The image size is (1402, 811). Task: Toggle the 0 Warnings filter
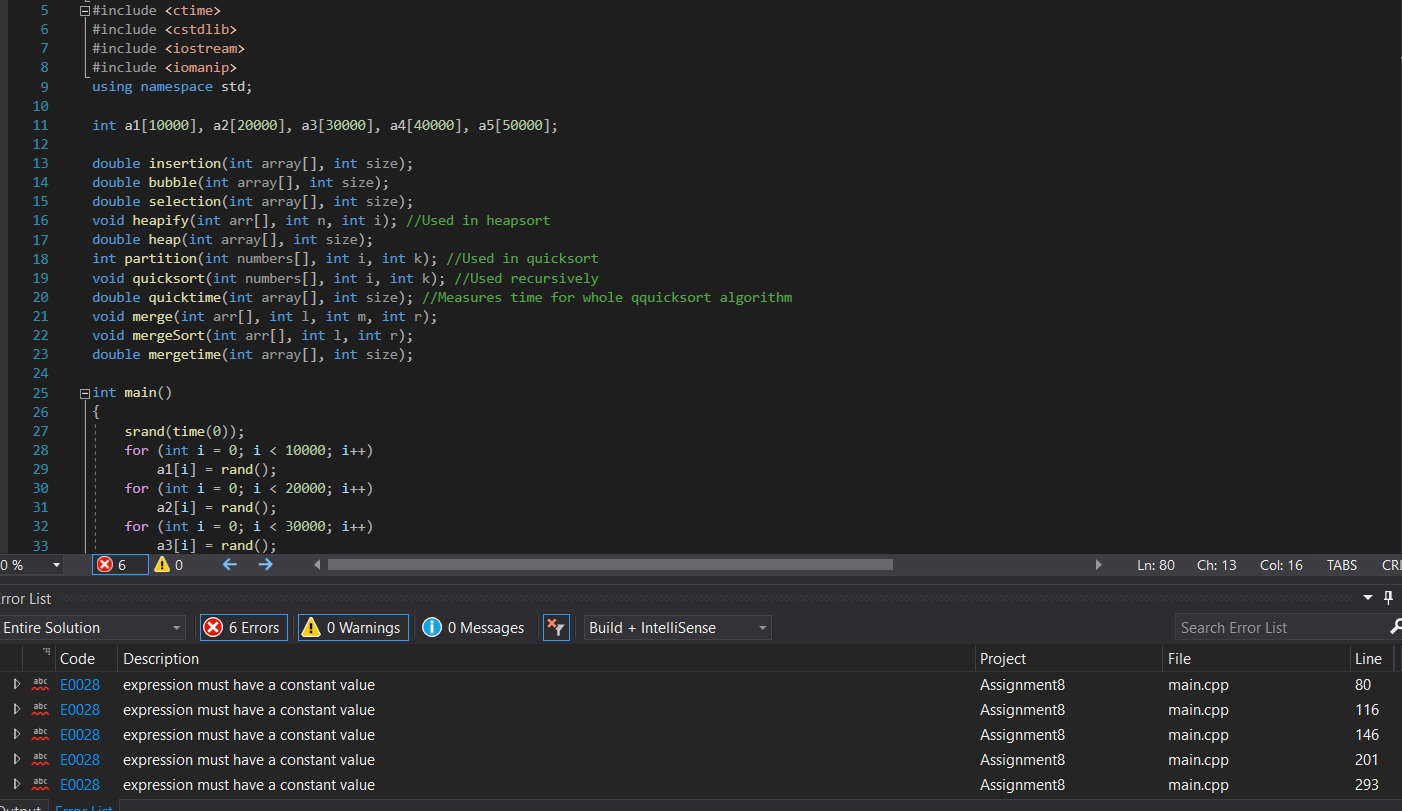(353, 628)
